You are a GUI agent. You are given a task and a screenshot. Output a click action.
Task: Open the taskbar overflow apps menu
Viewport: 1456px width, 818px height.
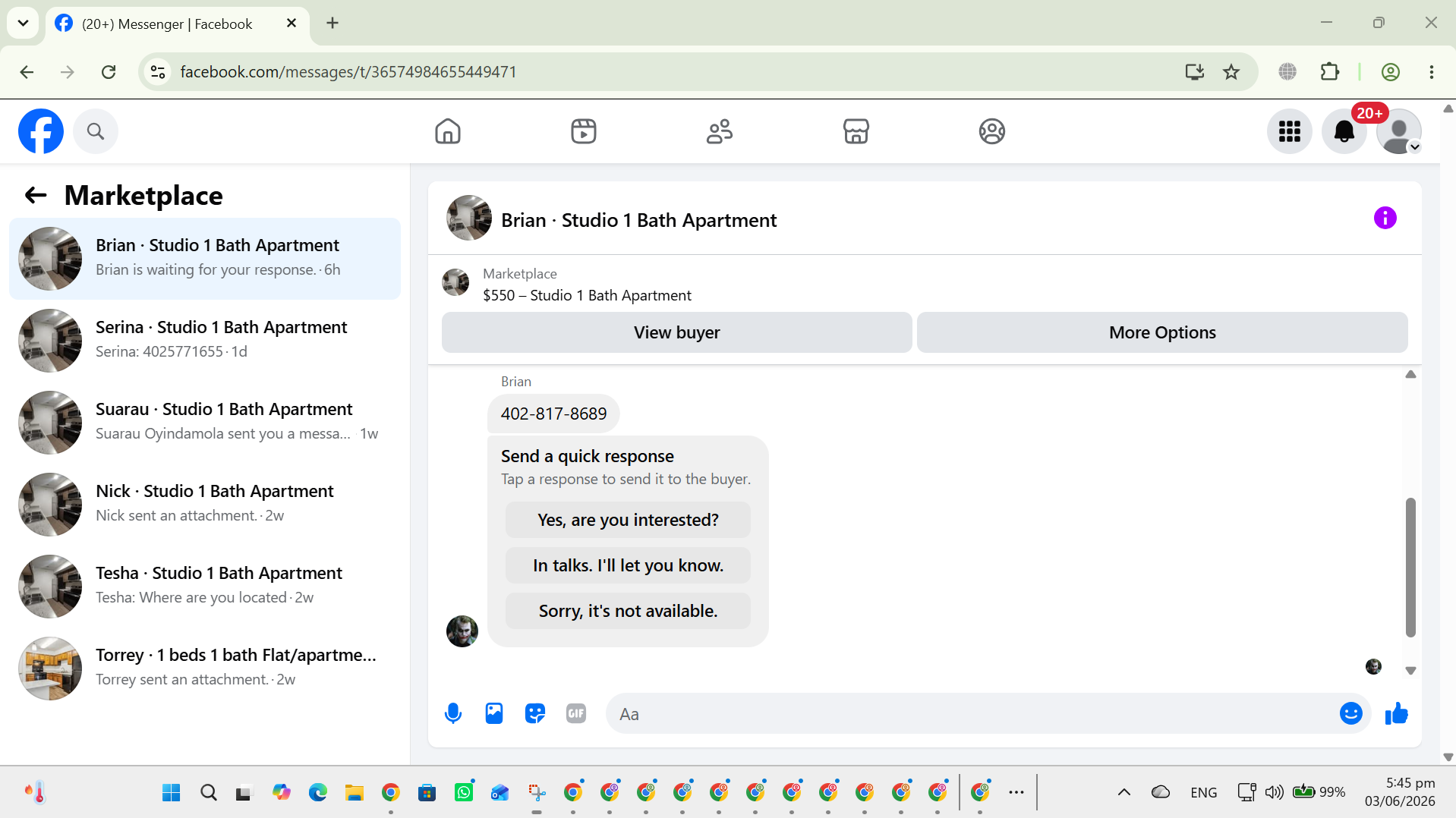tap(1016, 793)
